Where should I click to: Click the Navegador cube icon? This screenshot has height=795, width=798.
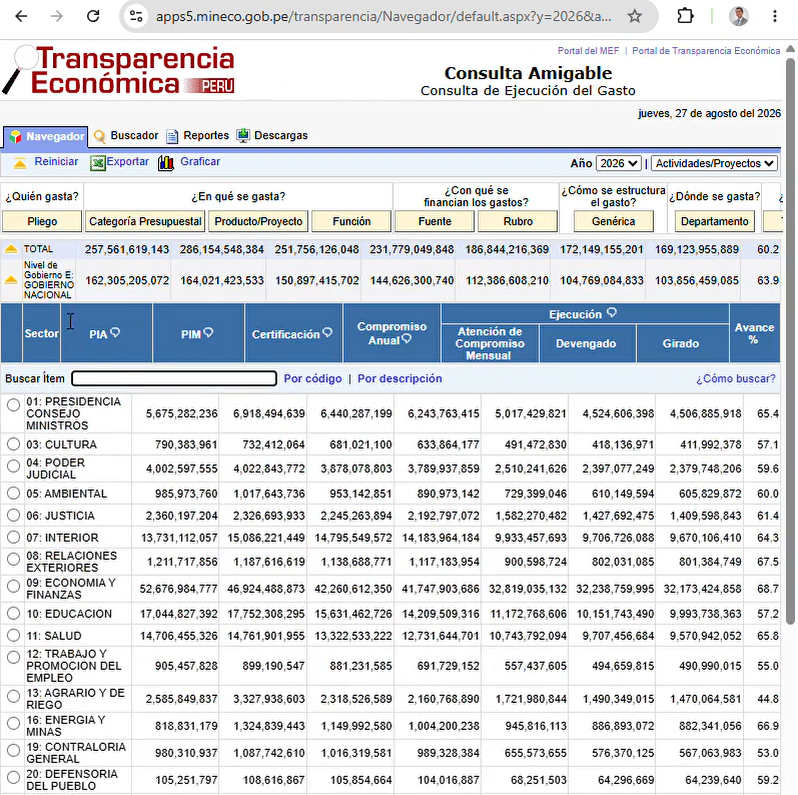pos(16,136)
